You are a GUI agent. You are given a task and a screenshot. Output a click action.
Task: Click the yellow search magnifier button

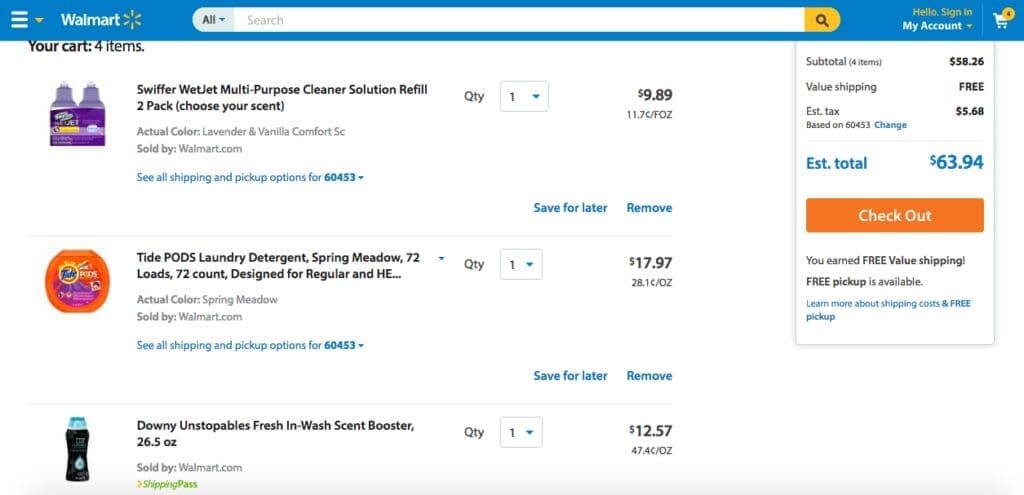(822, 20)
